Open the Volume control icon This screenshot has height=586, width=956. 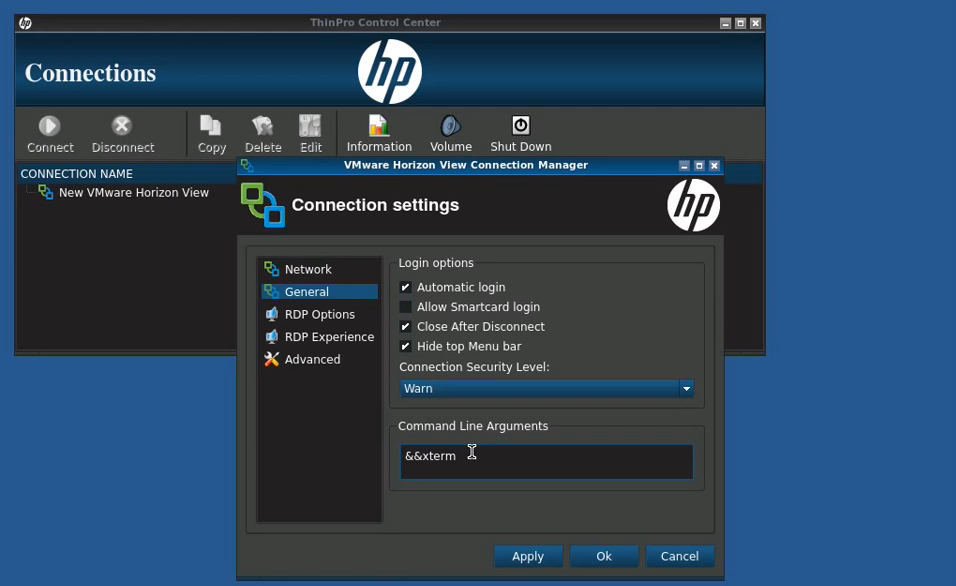451,126
